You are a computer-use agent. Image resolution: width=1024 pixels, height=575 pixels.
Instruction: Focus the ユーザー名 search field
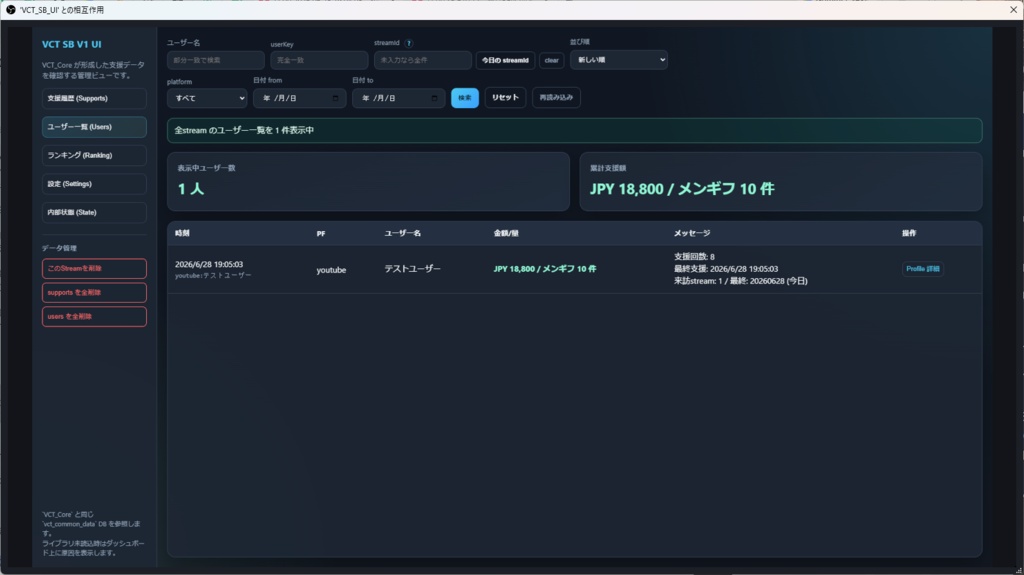[x=216, y=60]
